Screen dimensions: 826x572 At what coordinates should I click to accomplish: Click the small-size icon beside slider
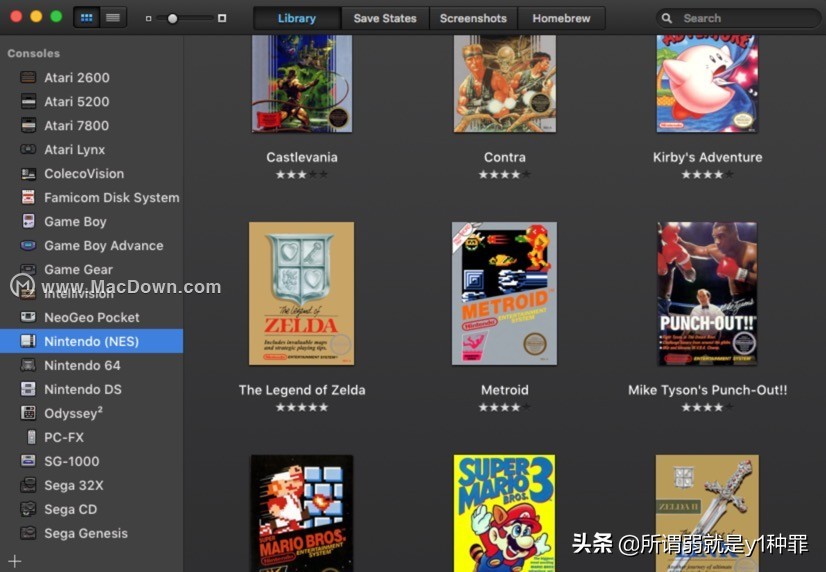click(149, 18)
